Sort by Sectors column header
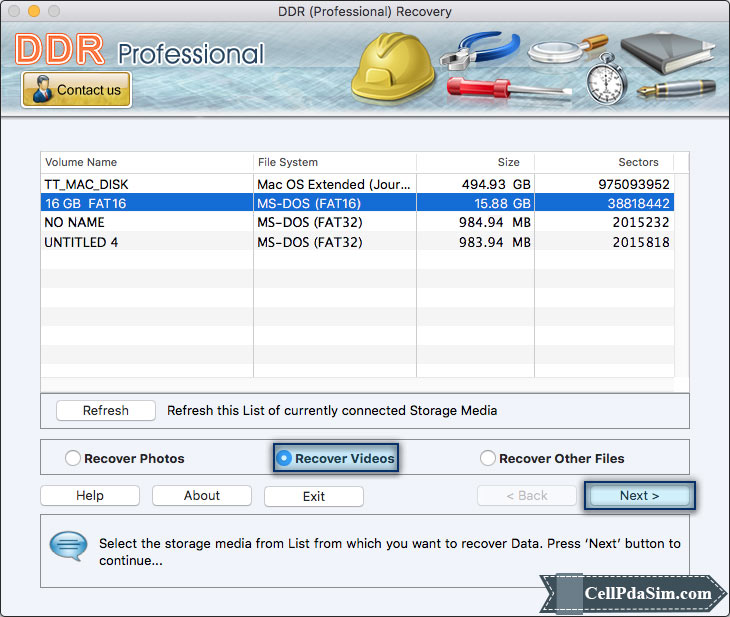Image resolution: width=730 pixels, height=617 pixels. point(604,162)
